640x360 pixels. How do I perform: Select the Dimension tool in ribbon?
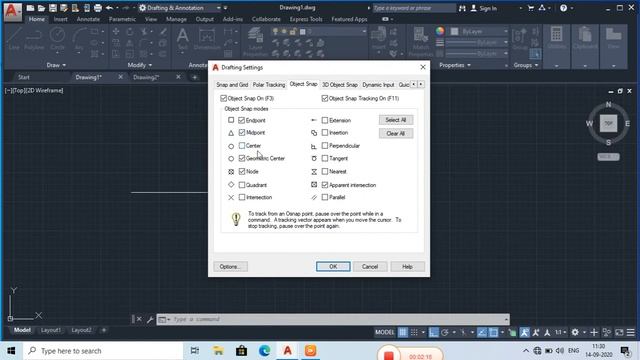tap(207, 39)
